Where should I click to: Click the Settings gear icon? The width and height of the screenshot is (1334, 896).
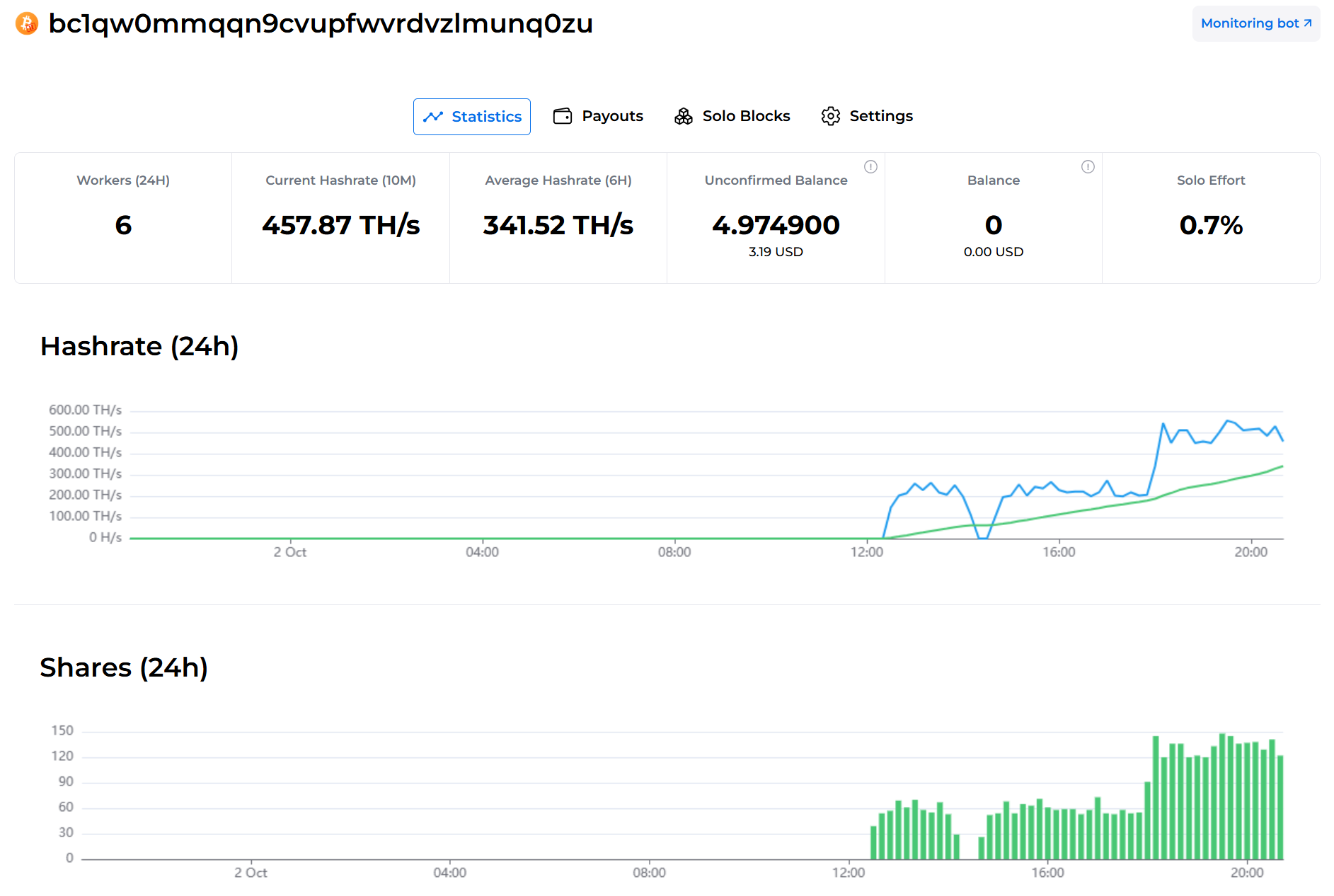(830, 116)
